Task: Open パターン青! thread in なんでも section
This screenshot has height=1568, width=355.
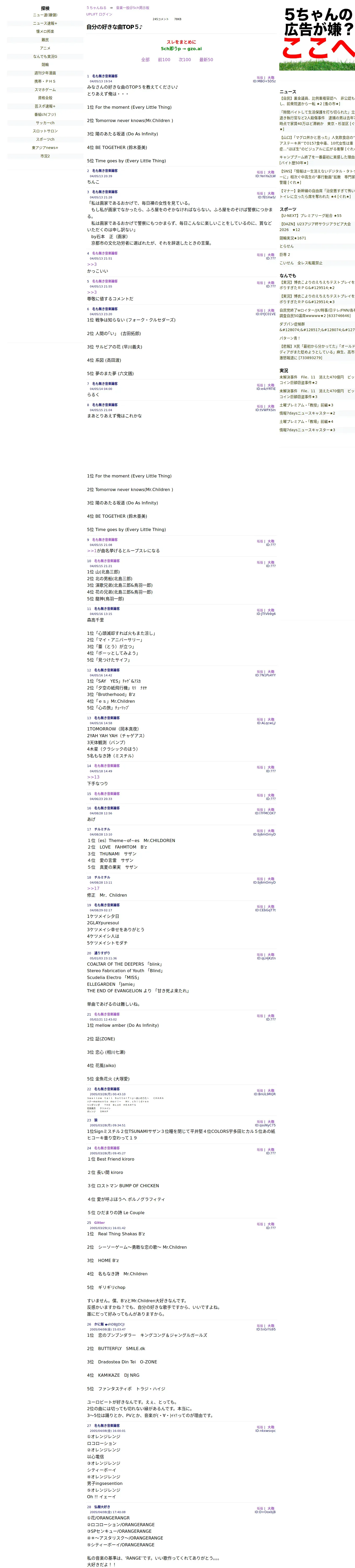Action: [x=290, y=338]
